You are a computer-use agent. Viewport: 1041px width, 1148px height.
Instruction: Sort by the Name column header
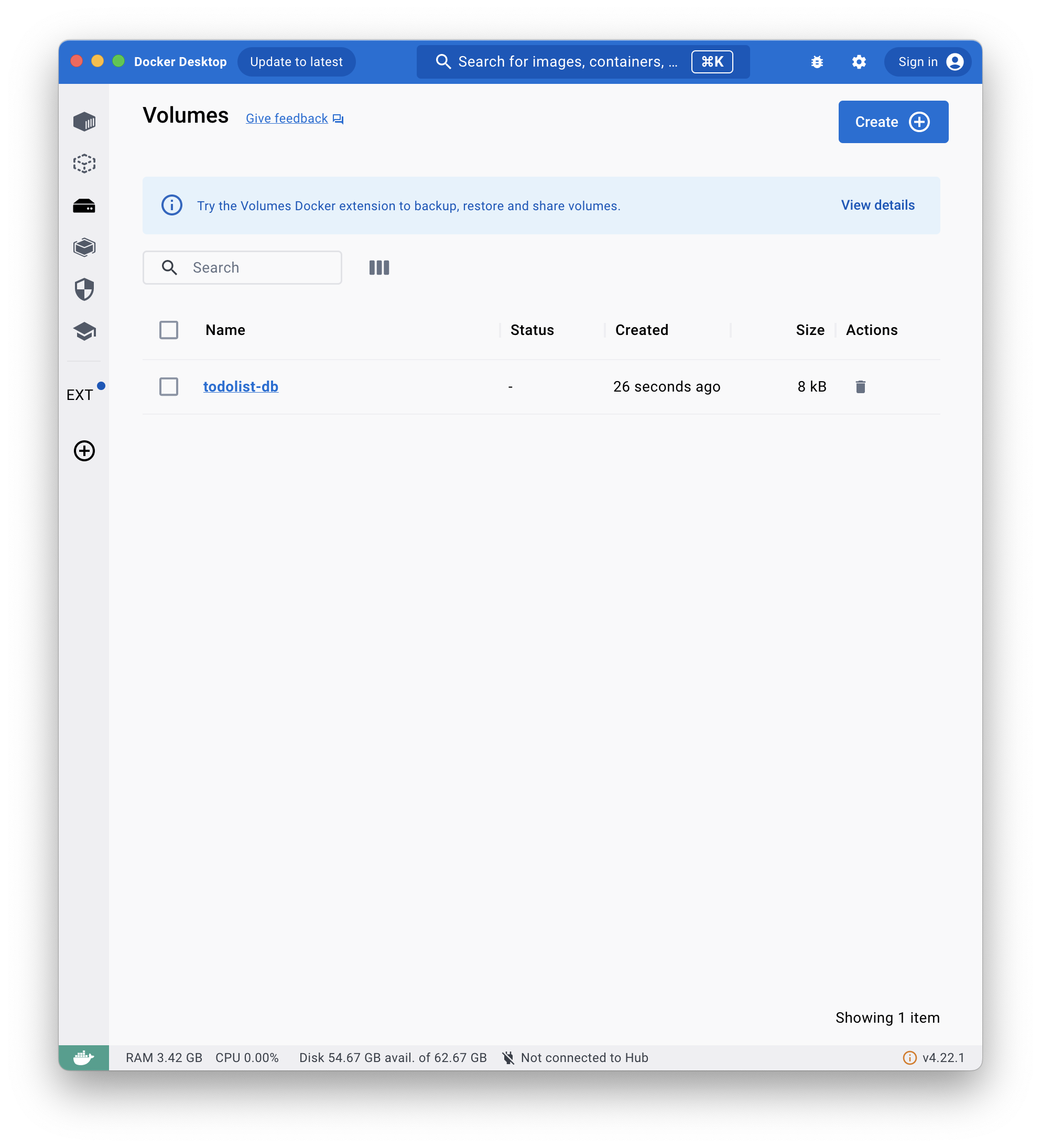(225, 330)
